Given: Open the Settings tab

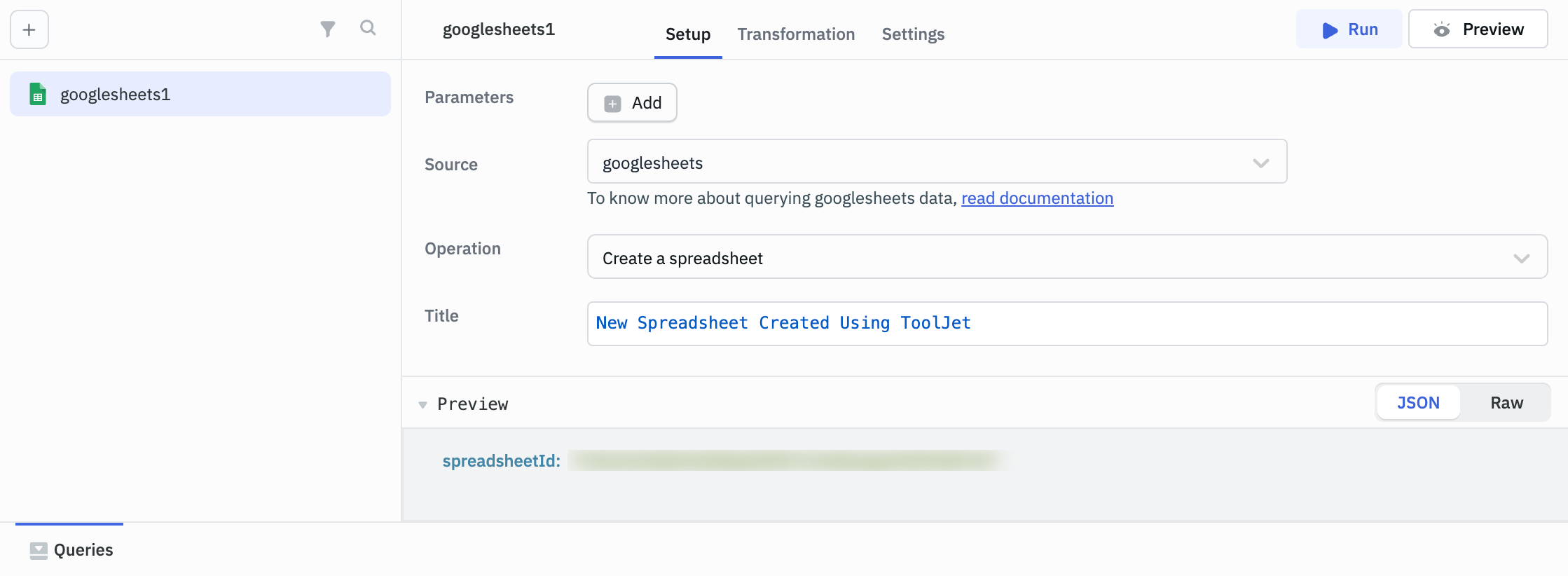Looking at the screenshot, I should 913,34.
